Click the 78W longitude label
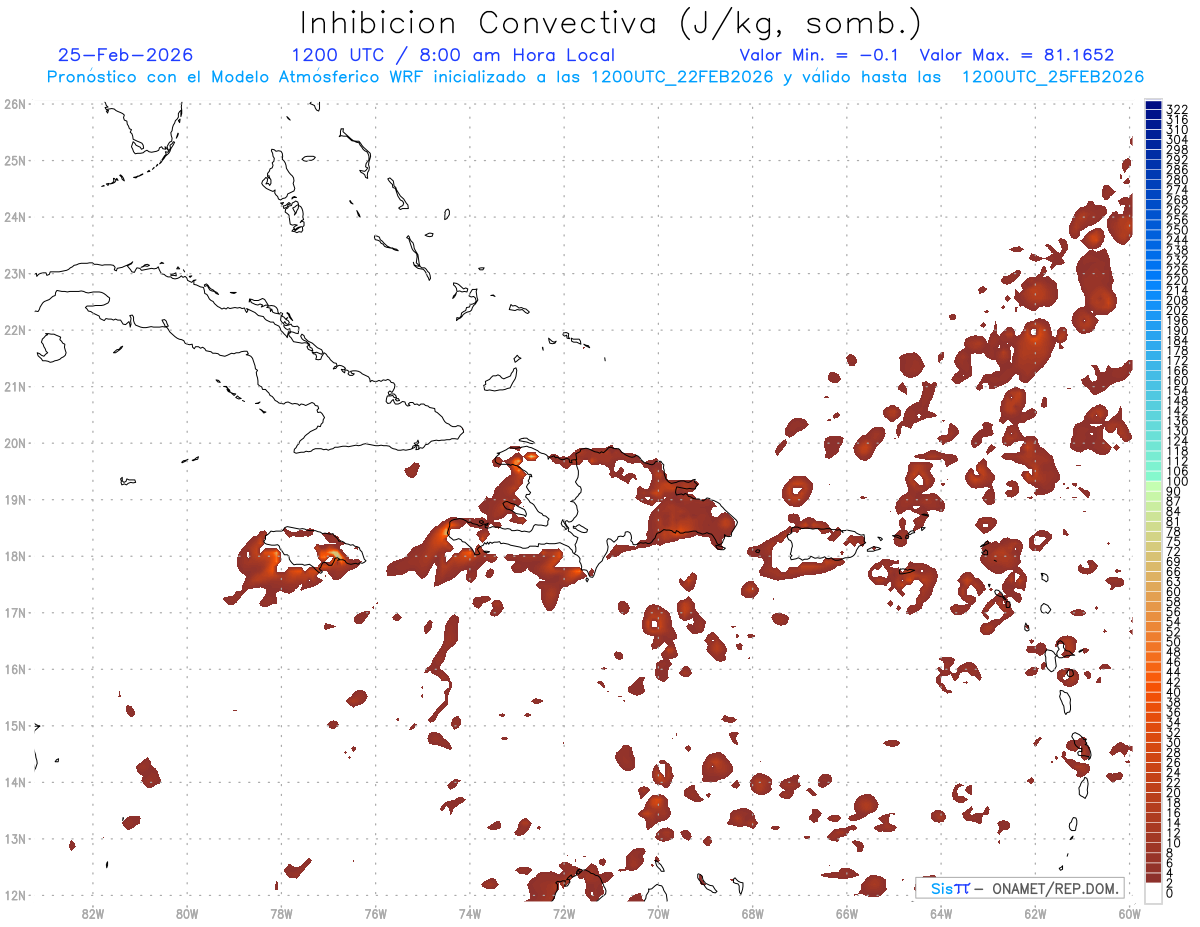Viewport: 1200px width, 927px height. point(281,913)
